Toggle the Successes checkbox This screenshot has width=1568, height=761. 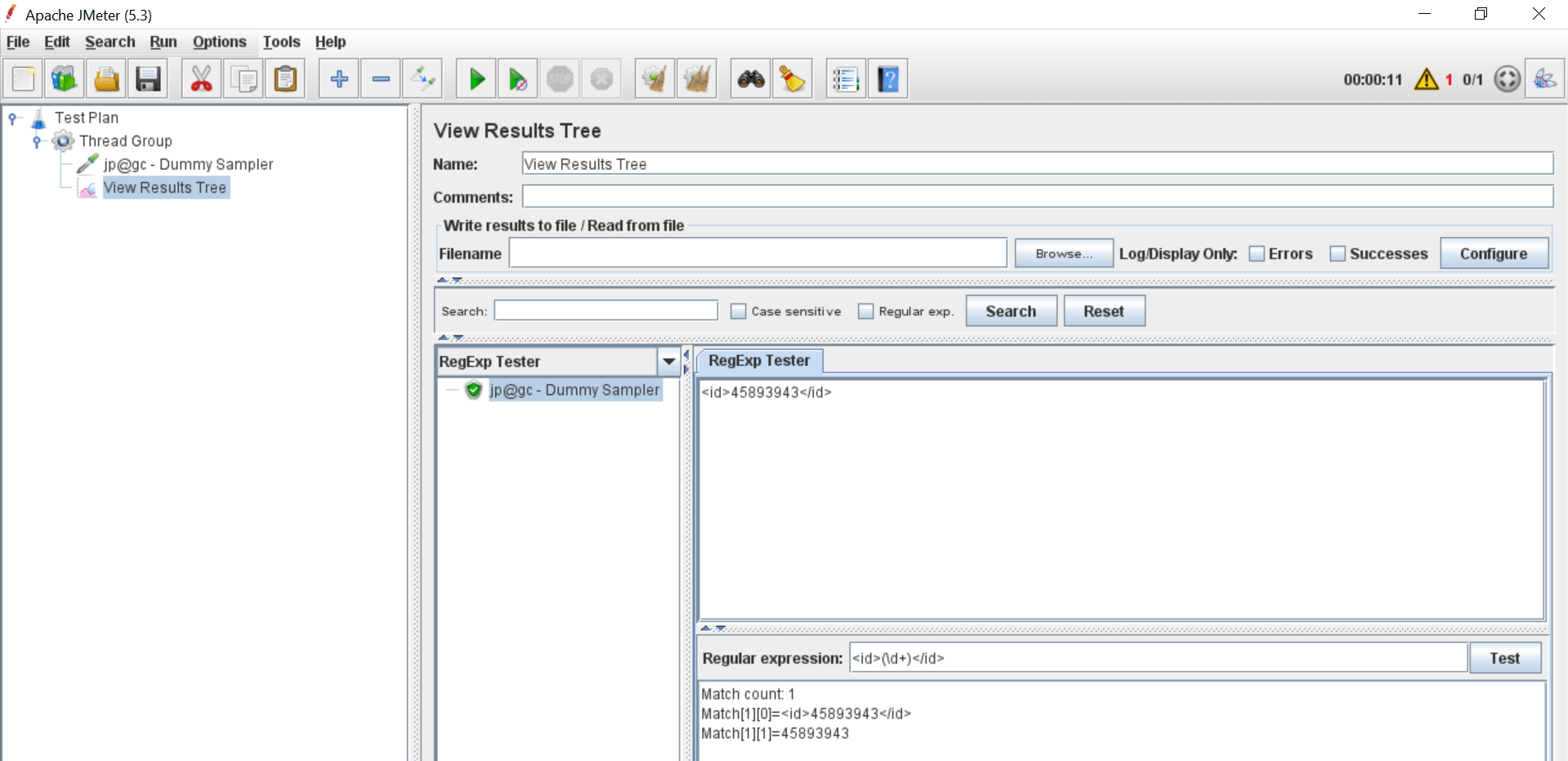coord(1338,254)
